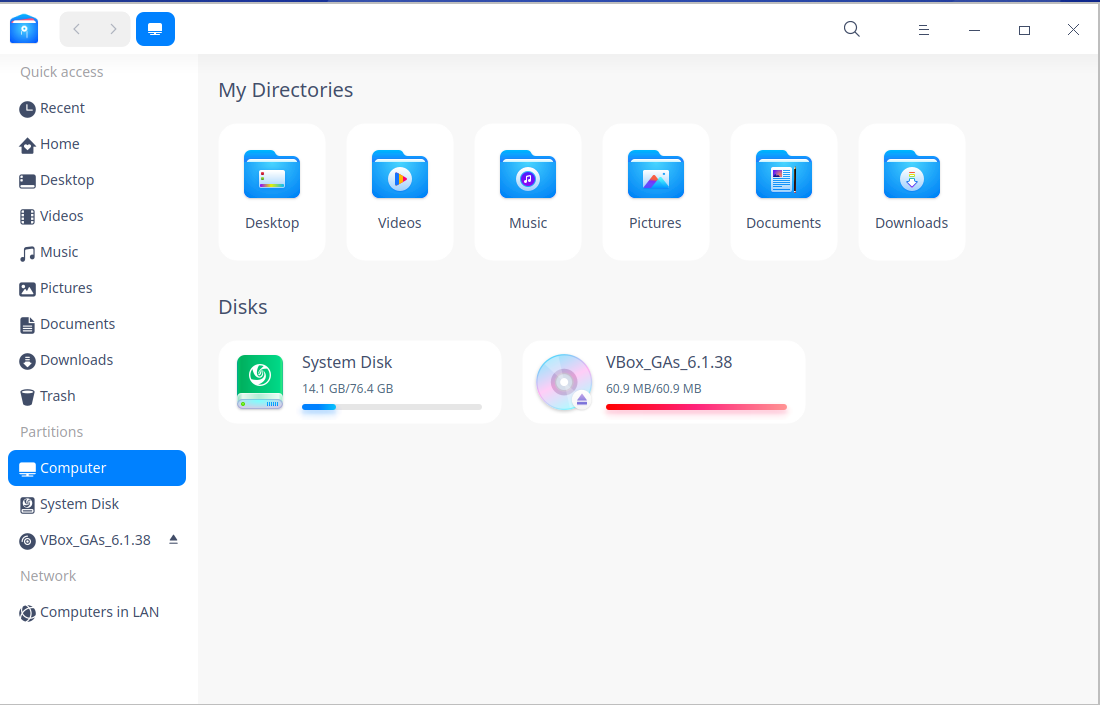Select the Pictures folder tile
The height and width of the screenshot is (705, 1100).
coord(655,190)
